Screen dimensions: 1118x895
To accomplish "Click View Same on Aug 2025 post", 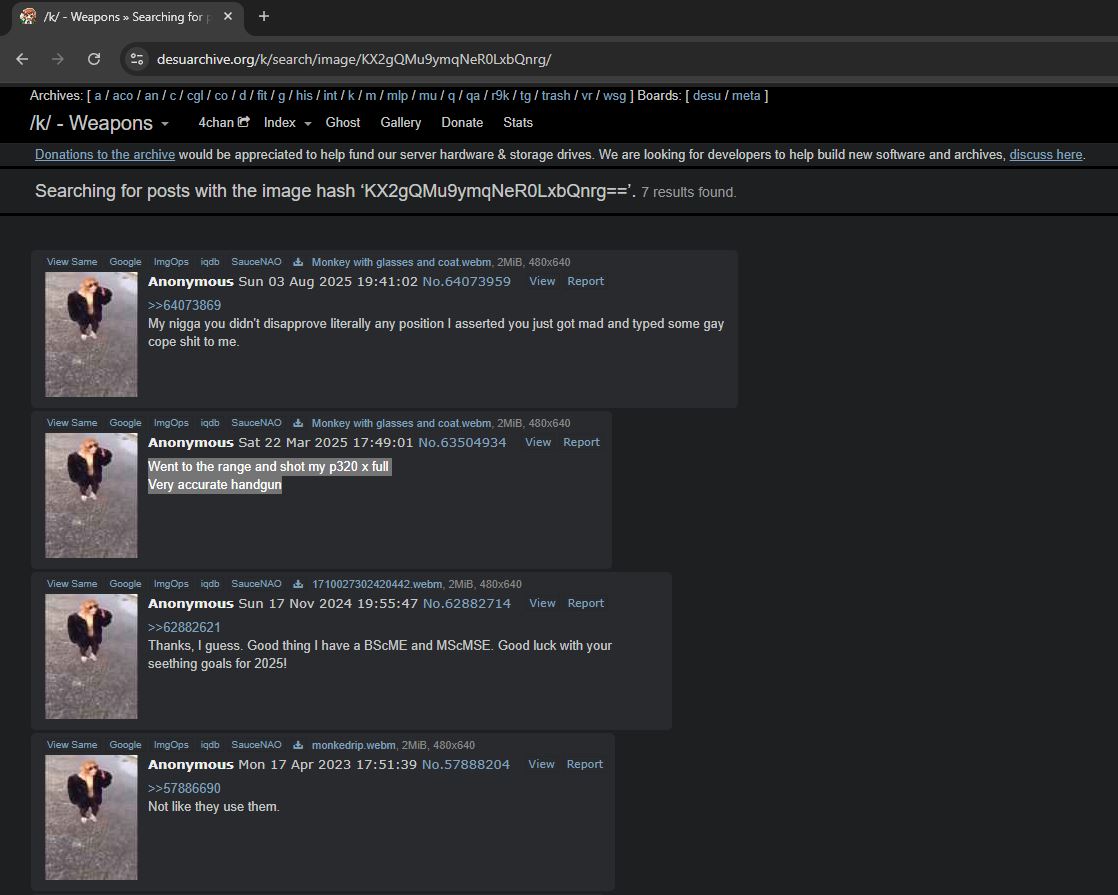I will (x=72, y=262).
